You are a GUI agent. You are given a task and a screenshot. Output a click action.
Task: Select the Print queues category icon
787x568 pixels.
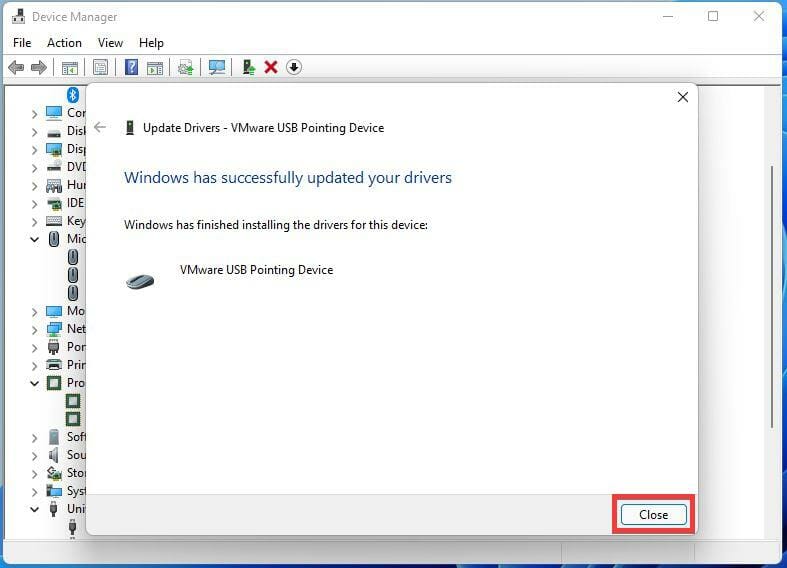(54, 365)
